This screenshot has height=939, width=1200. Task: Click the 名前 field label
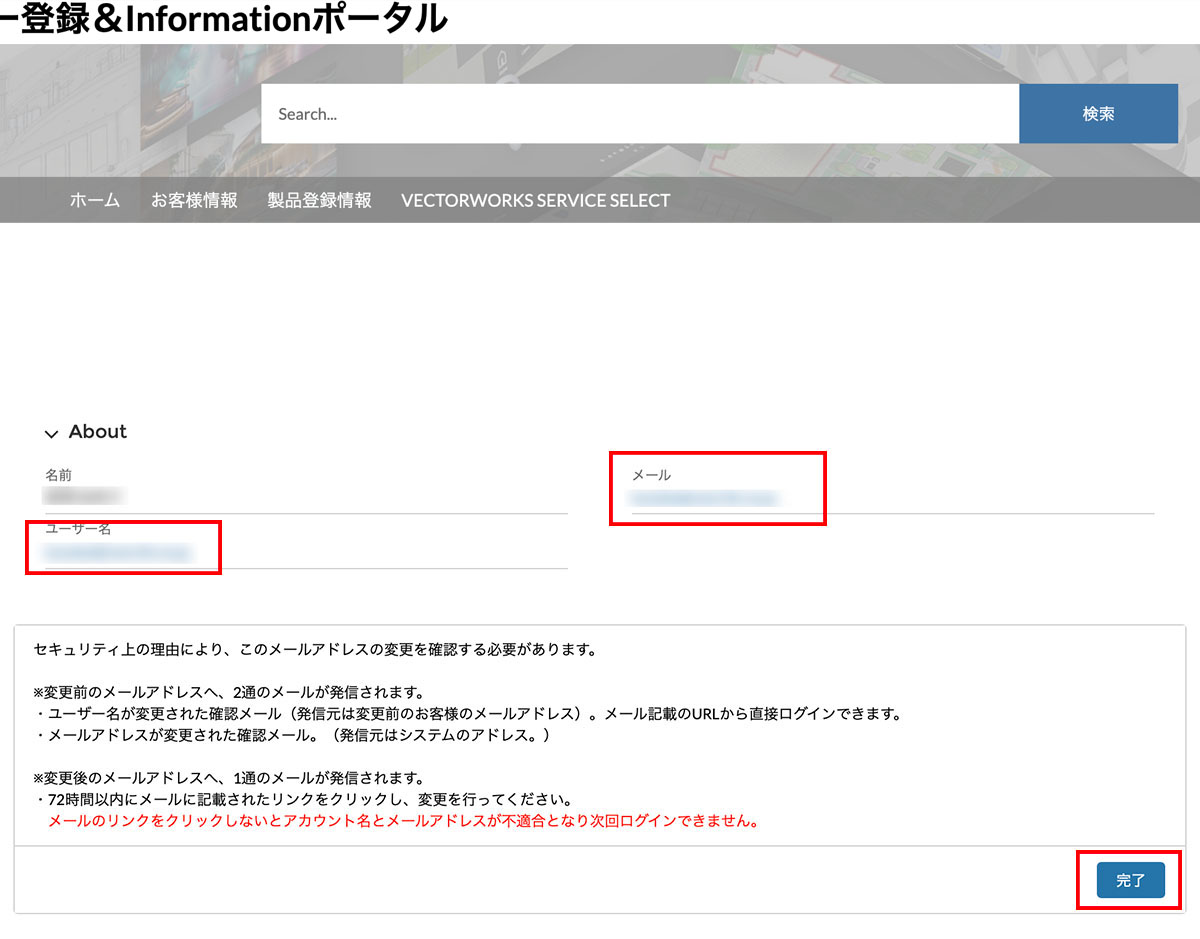(x=58, y=475)
